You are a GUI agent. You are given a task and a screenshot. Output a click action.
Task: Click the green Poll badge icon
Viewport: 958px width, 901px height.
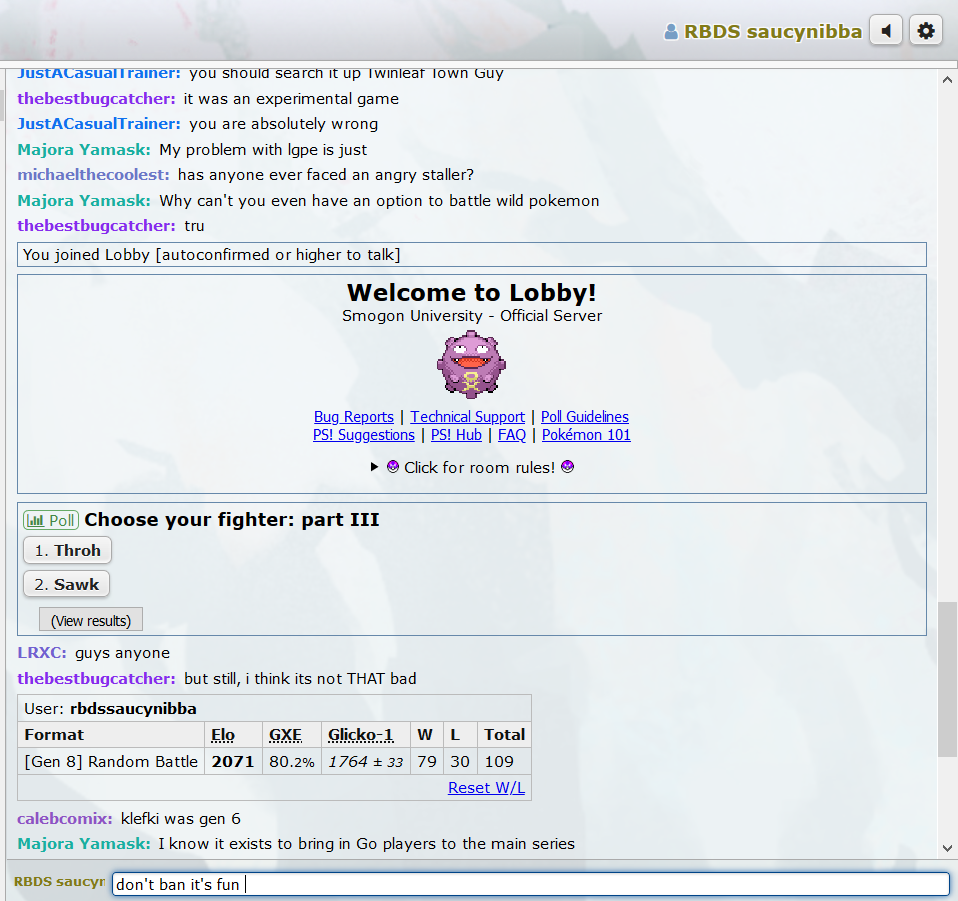[51, 520]
